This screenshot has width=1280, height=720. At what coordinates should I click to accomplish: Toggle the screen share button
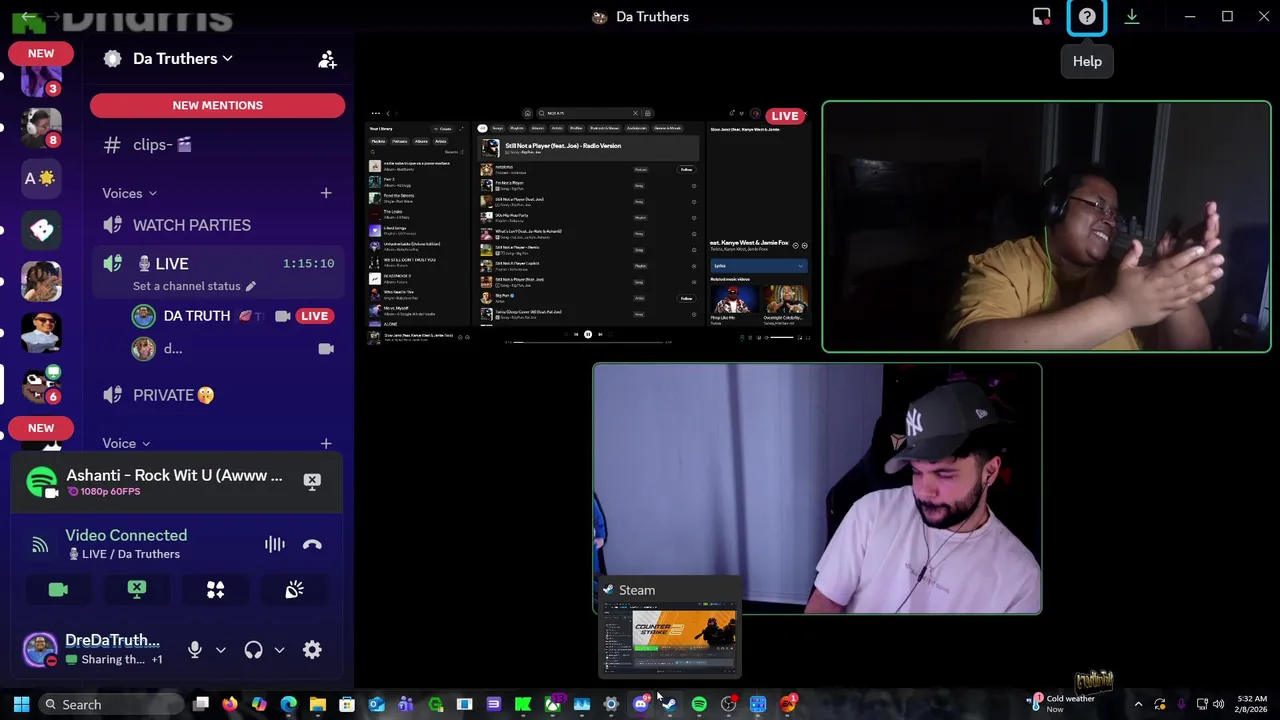click(x=137, y=590)
